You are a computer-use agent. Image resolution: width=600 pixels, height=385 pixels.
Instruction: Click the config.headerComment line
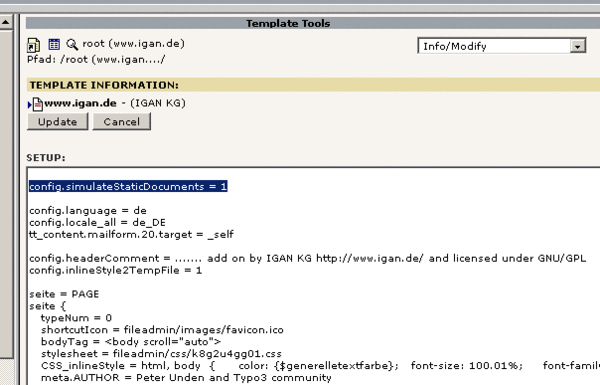(307, 258)
